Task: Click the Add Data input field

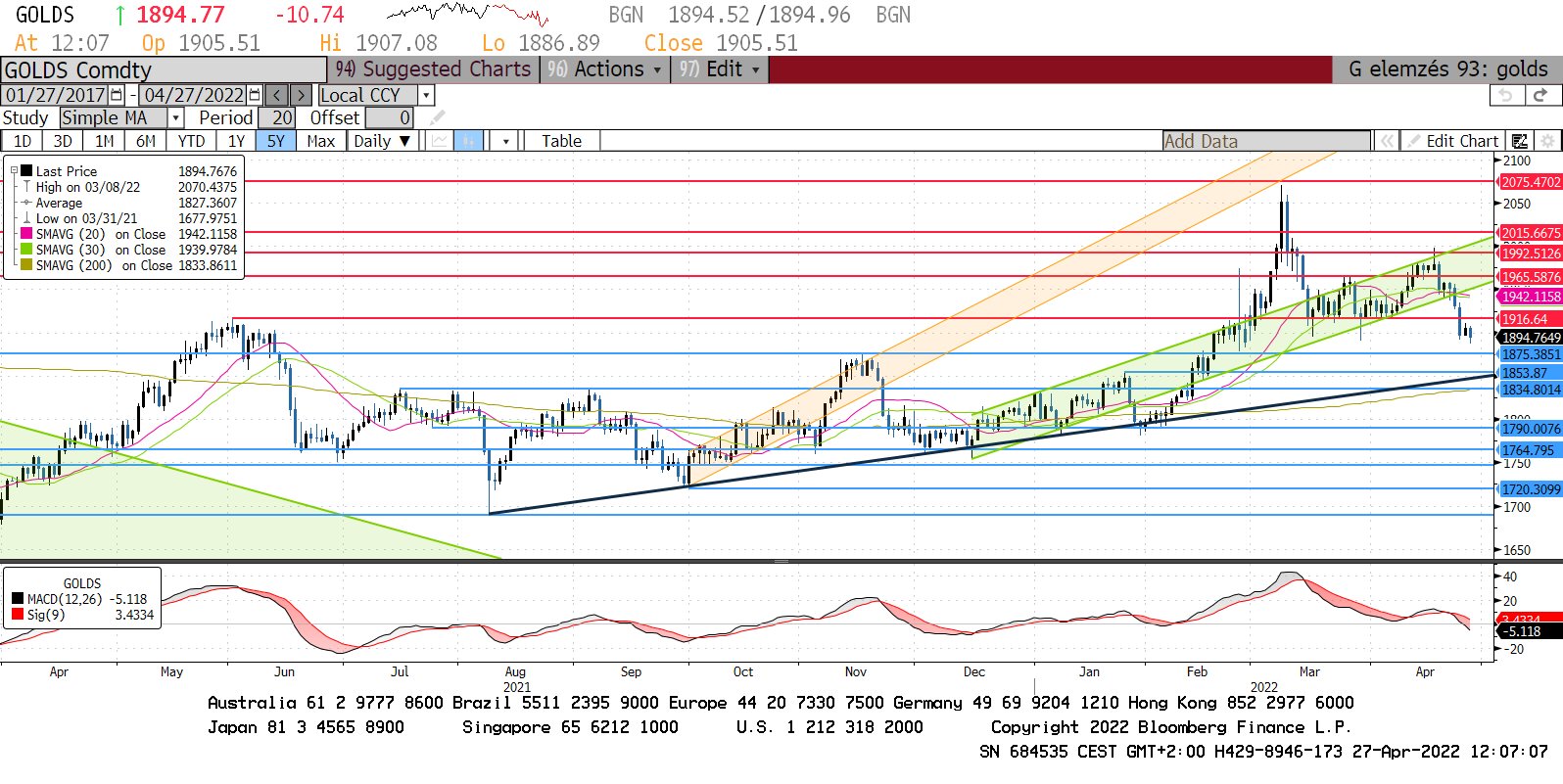Action: tap(1266, 141)
